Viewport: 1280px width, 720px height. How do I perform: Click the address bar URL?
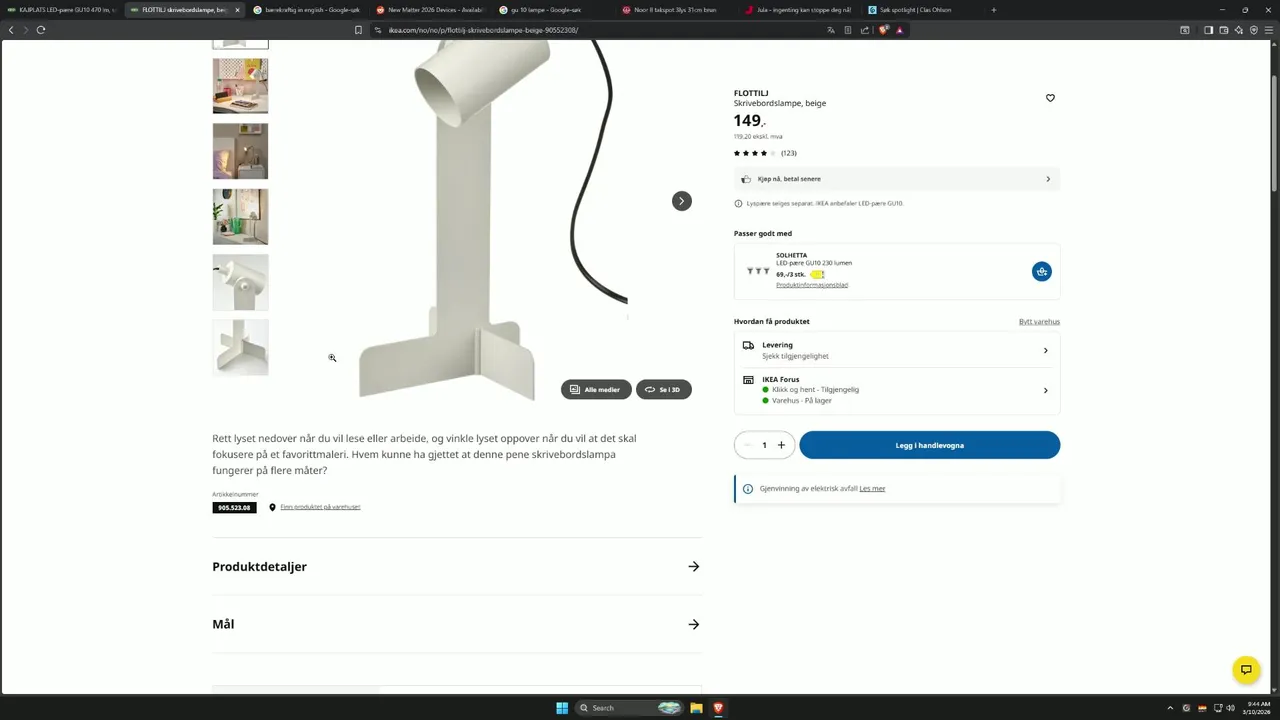[481, 30]
